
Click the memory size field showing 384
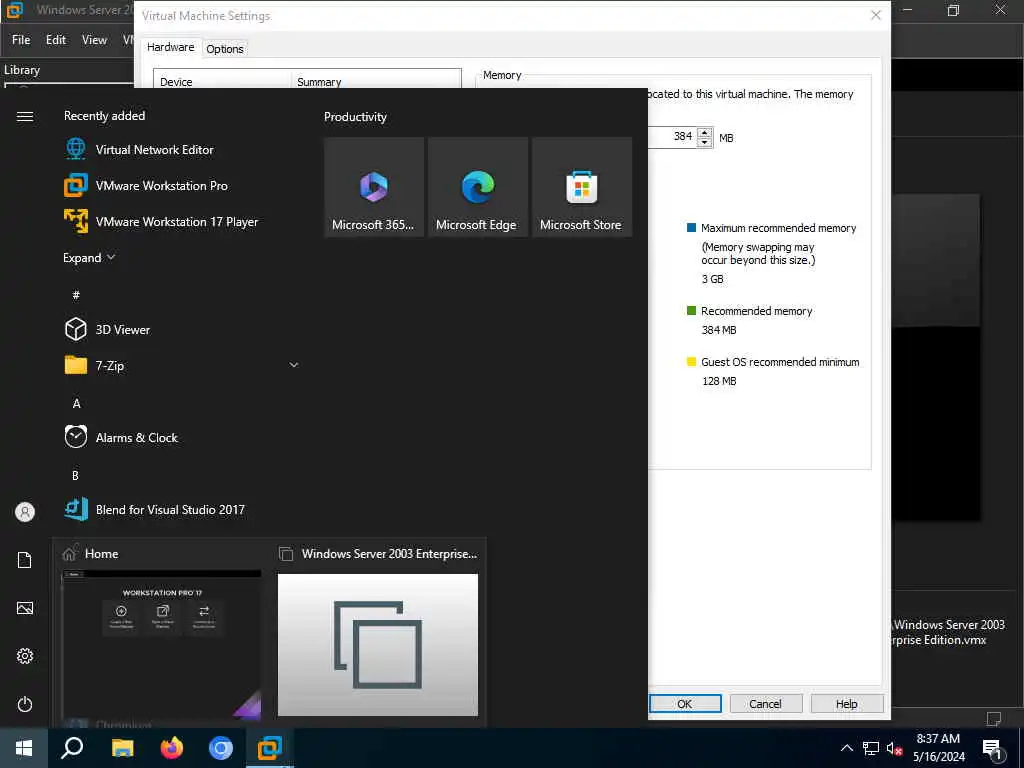tap(671, 136)
